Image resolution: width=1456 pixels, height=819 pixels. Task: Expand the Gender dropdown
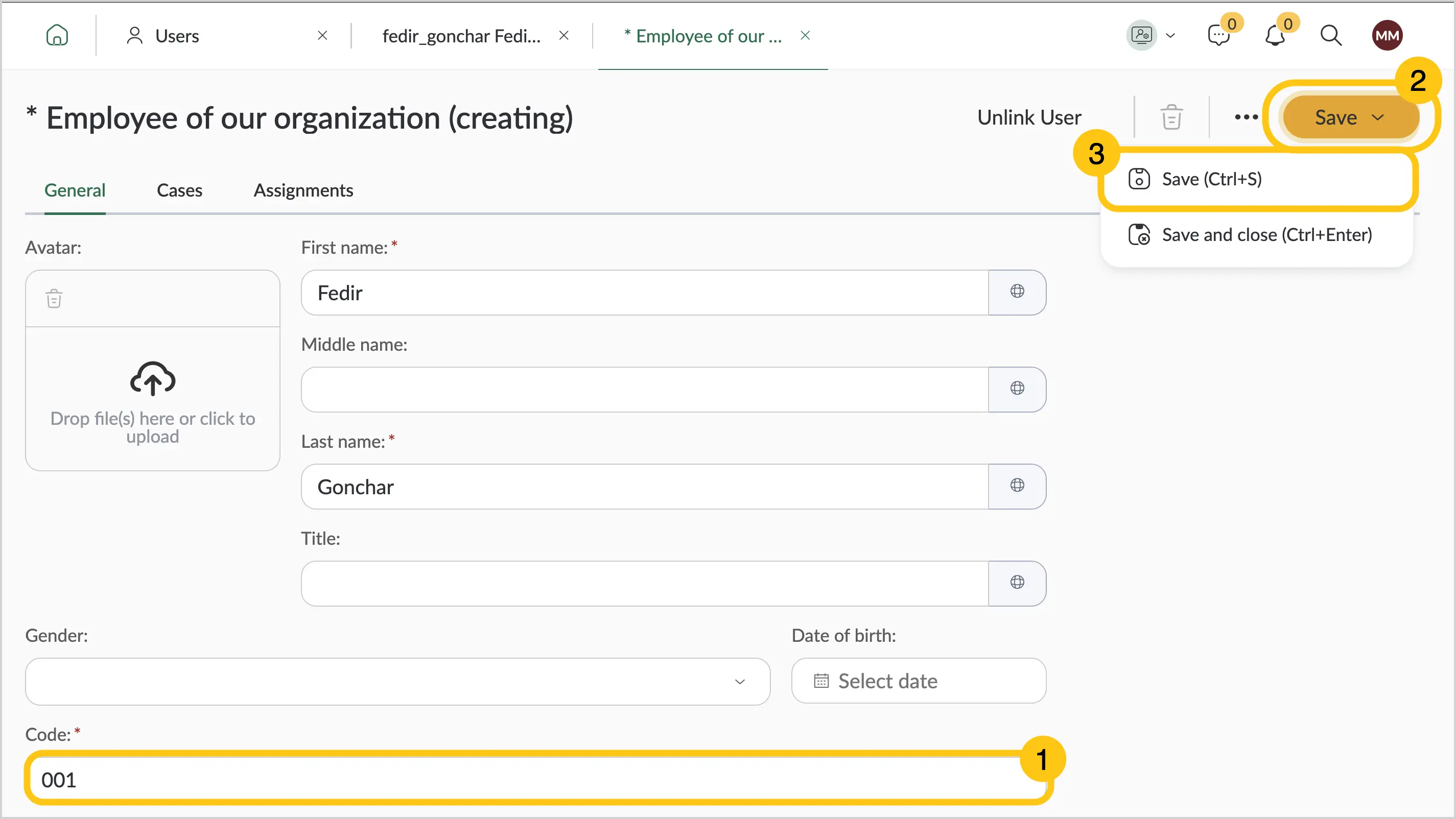[397, 681]
